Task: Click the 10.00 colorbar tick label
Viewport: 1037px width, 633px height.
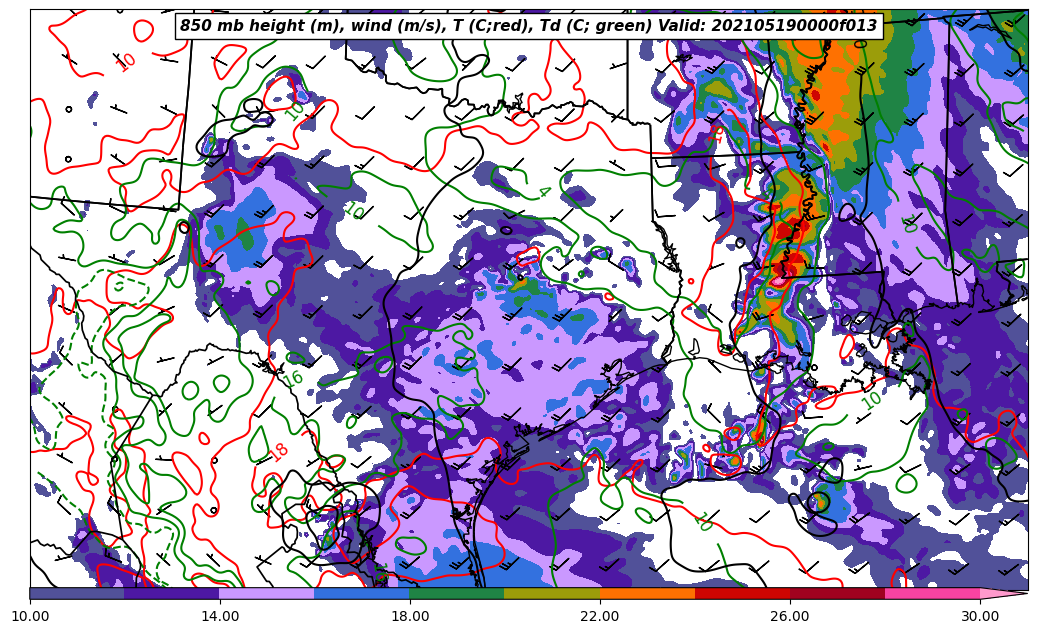Action: (30, 616)
